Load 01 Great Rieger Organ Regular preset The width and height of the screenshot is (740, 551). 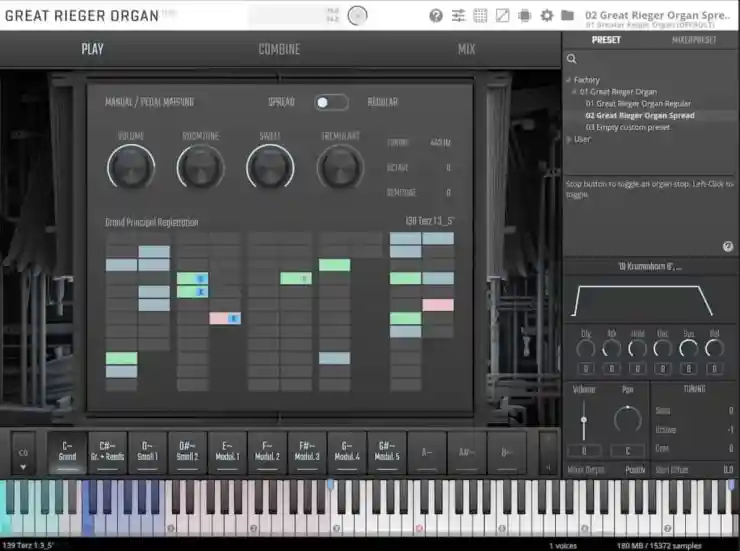(x=638, y=103)
